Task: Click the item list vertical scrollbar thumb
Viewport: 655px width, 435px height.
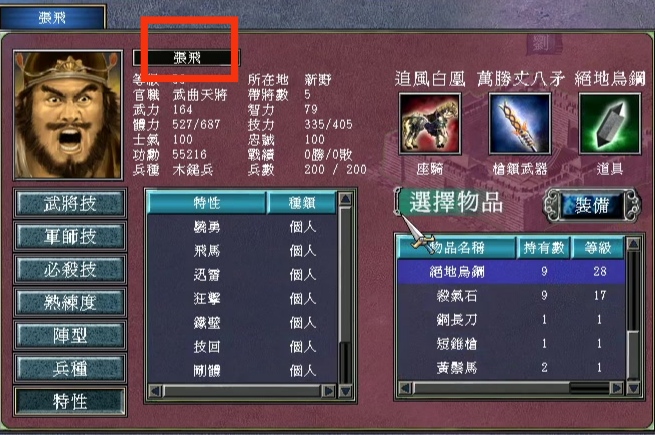Action: pos(633,354)
